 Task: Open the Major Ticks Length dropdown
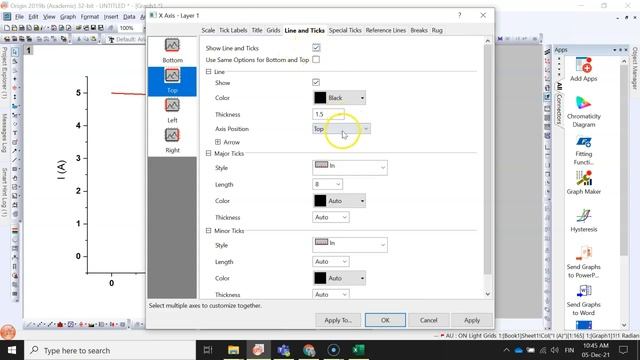[327, 184]
